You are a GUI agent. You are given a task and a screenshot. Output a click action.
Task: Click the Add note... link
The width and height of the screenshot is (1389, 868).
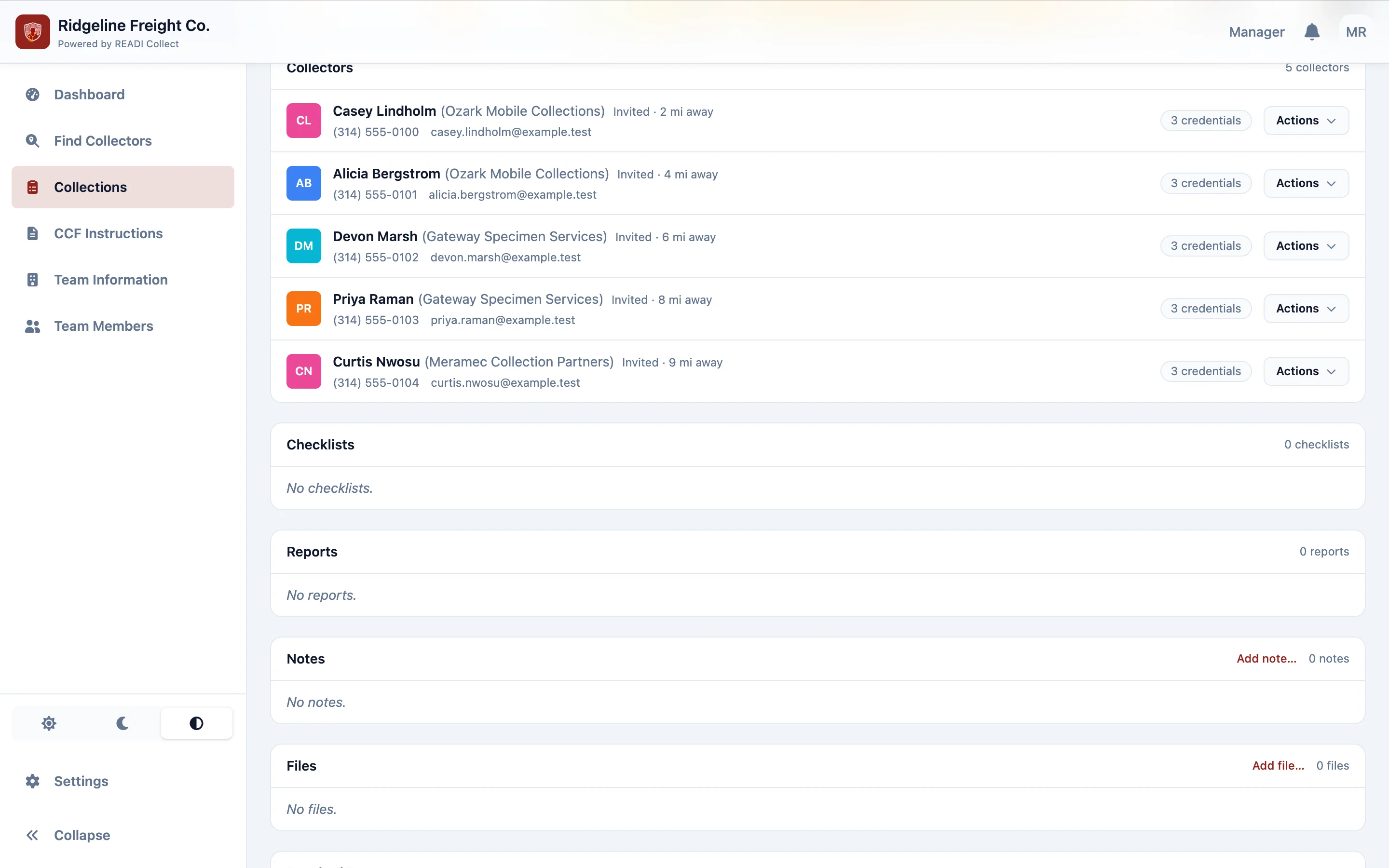point(1266,658)
